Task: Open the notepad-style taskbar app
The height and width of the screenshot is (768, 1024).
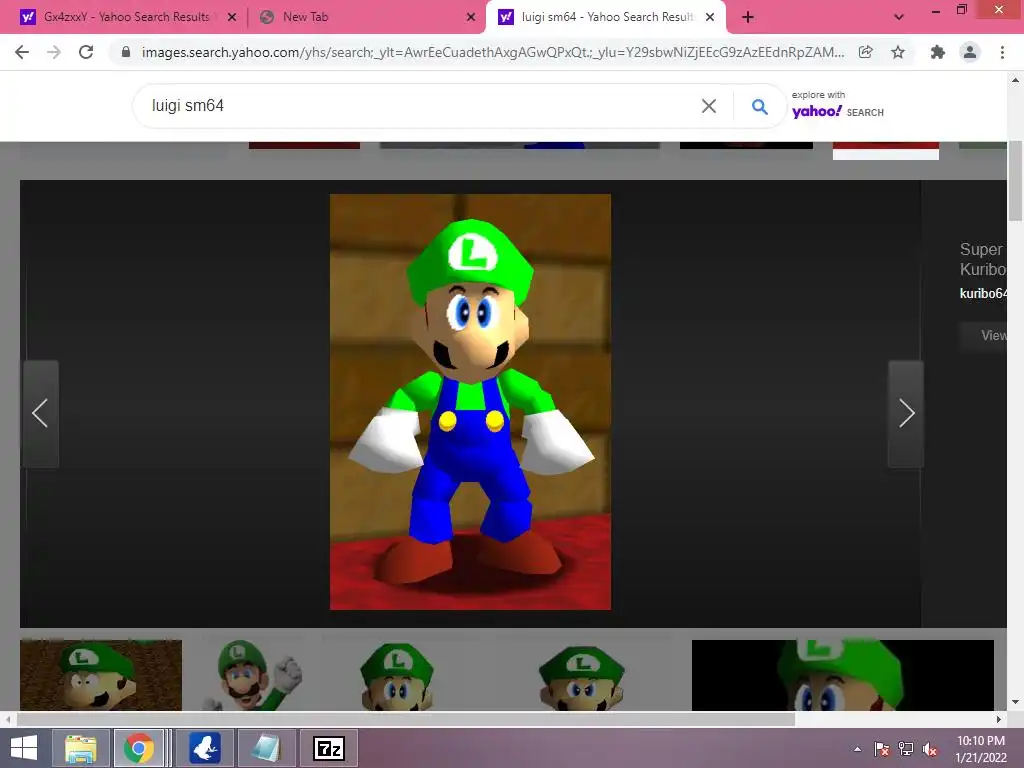Action: coord(266,748)
